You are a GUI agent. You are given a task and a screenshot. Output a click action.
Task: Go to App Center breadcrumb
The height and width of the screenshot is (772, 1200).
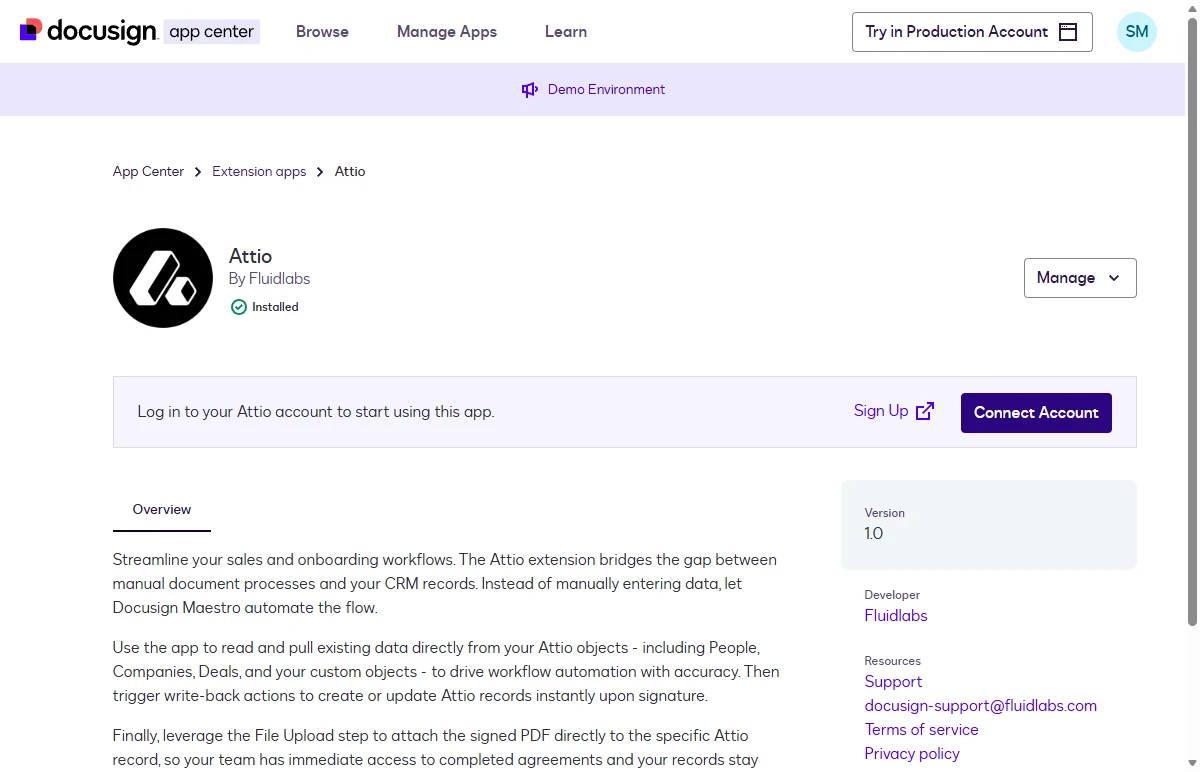coord(148,172)
